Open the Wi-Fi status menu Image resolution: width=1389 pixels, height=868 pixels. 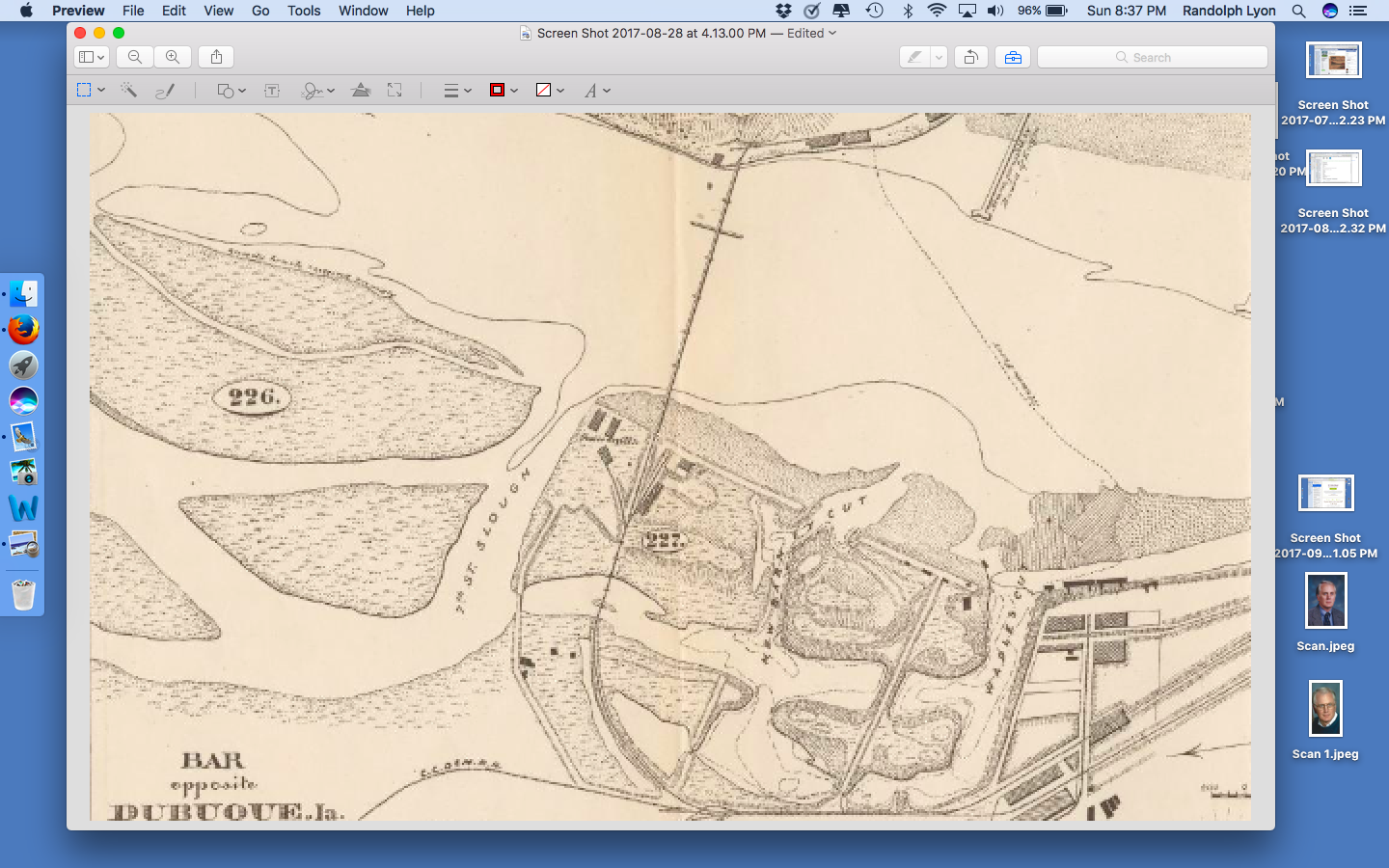click(x=937, y=11)
